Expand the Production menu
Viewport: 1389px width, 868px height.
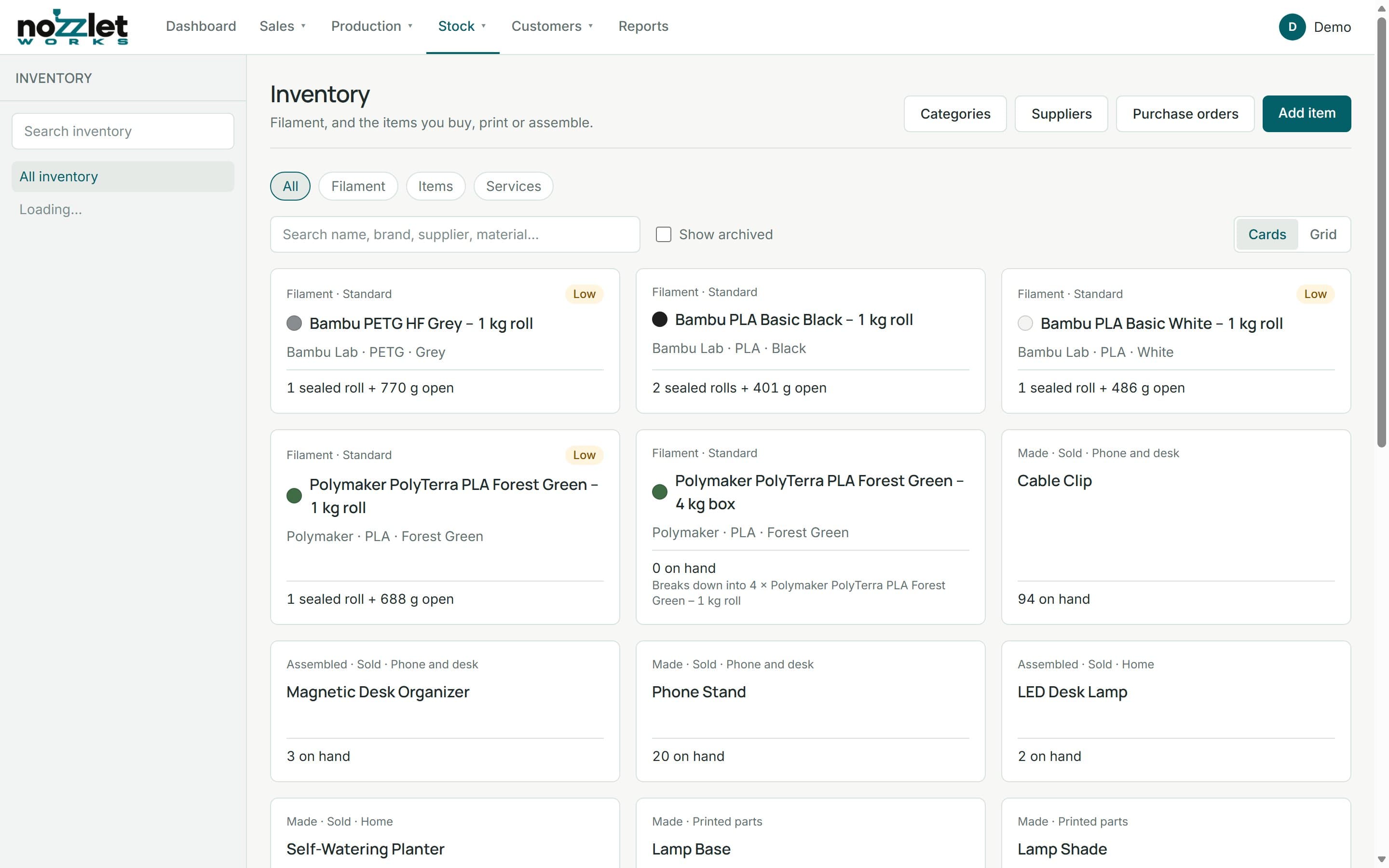(x=372, y=27)
